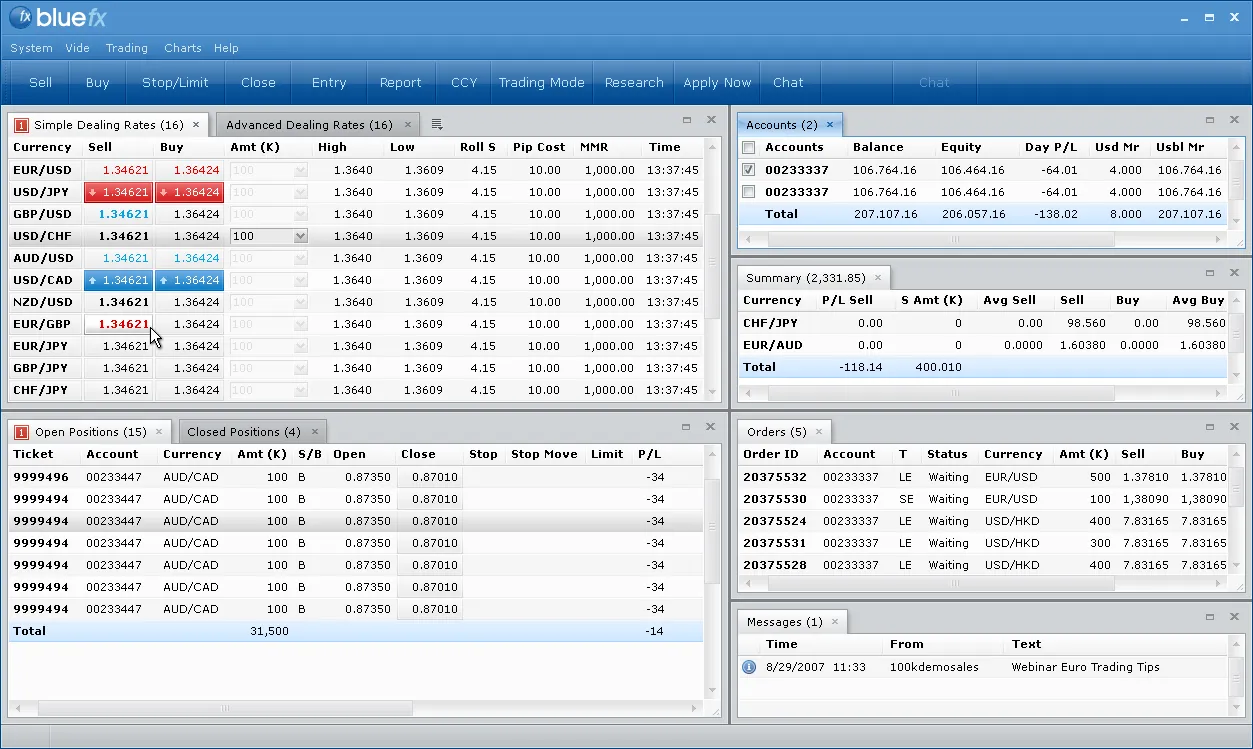Screen dimensions: 1253x749
Task: Click the tab list icon beside Advanced Dealing Rates
Action: [437, 125]
